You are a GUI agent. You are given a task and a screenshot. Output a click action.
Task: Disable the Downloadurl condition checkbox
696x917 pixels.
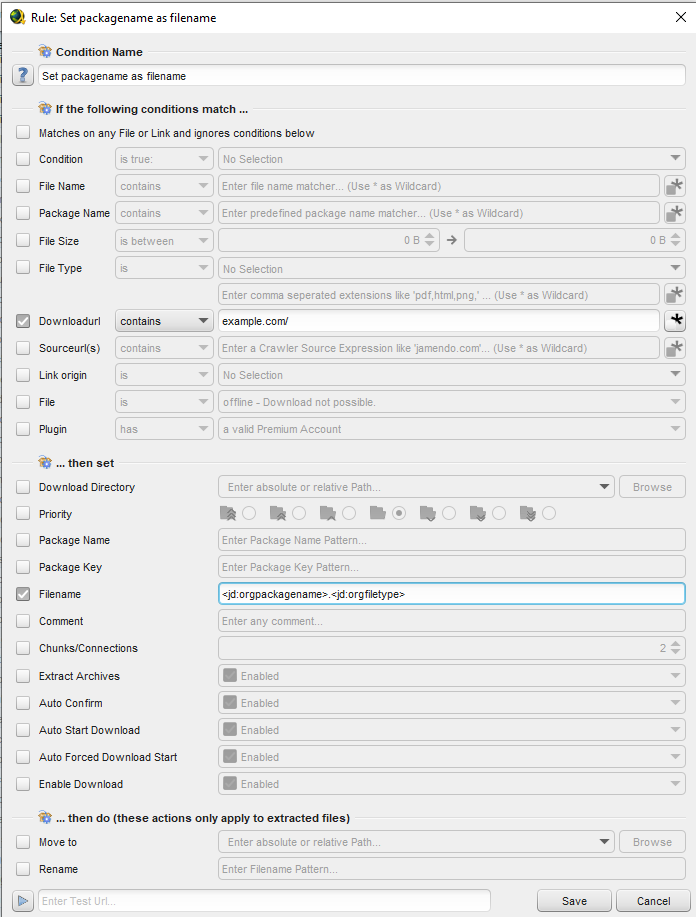click(23, 321)
